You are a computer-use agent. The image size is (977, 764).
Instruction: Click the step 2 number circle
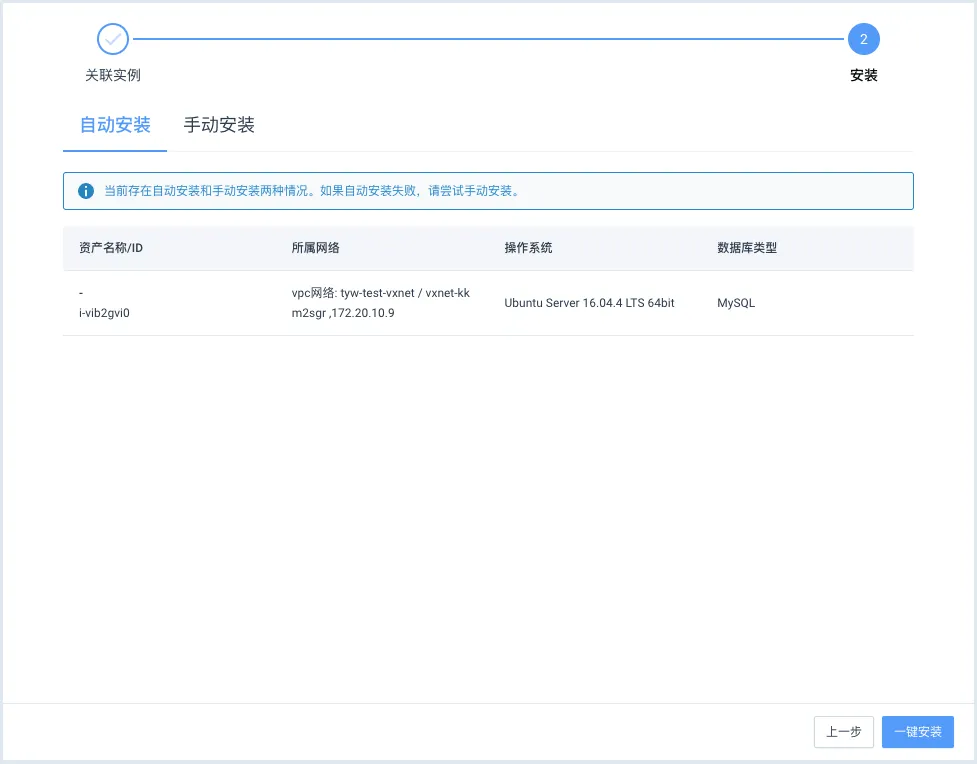point(863,40)
